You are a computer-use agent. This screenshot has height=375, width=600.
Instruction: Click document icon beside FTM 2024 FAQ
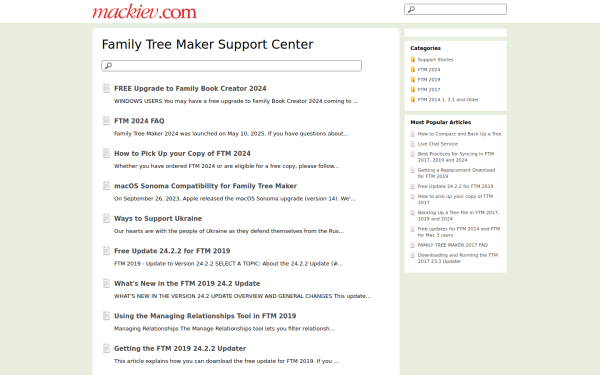[x=106, y=121]
